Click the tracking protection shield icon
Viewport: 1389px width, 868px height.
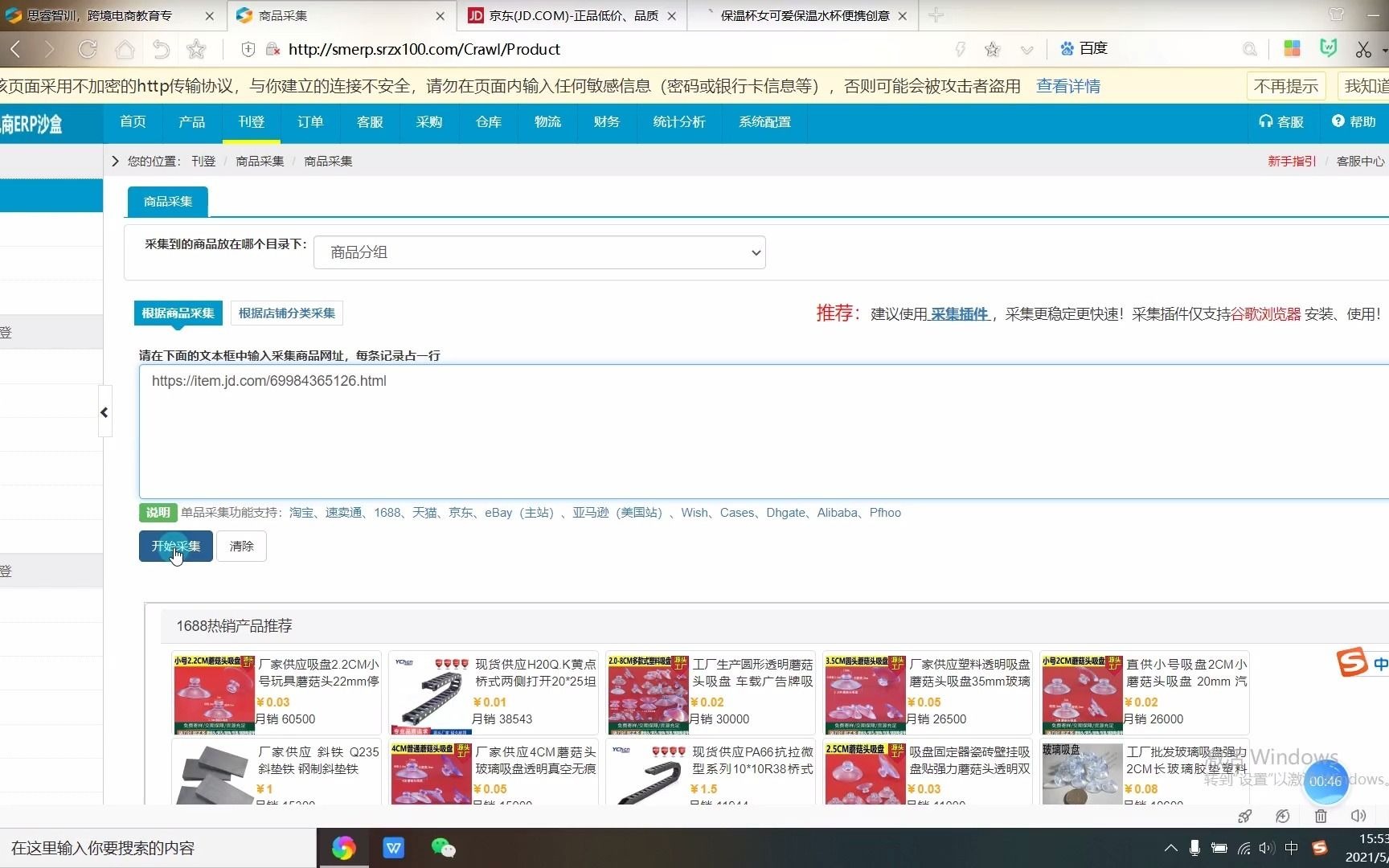point(248,49)
